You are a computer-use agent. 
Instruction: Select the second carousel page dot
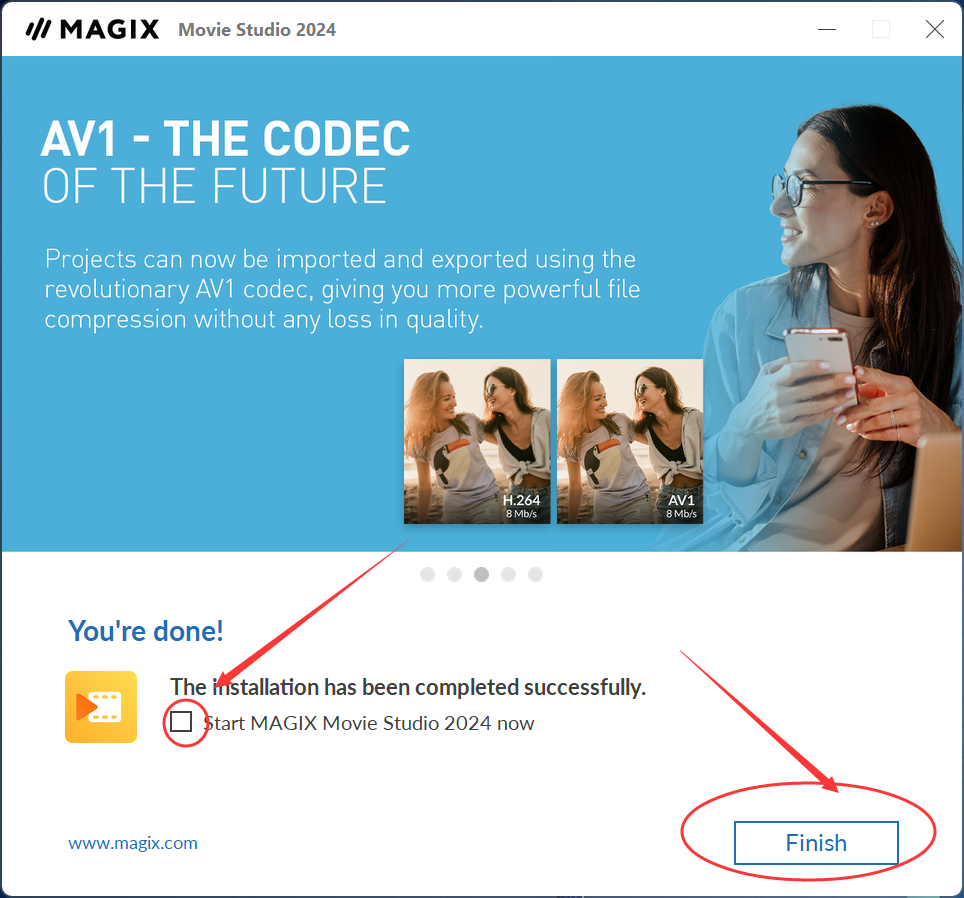454,574
